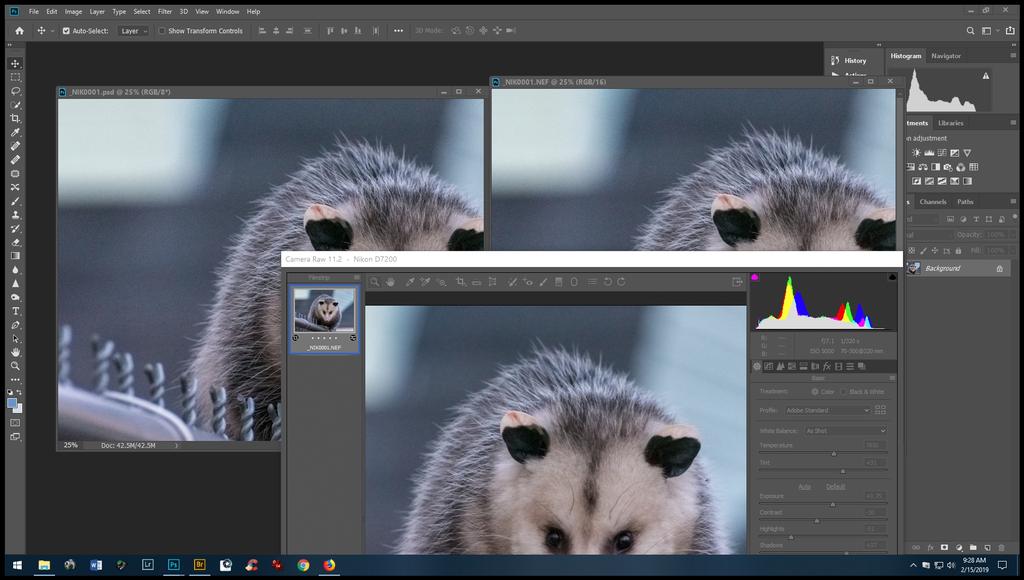Select the Hand tool in Camera Raw toolbar
Viewport: 1024px width, 580px height.
click(390, 282)
